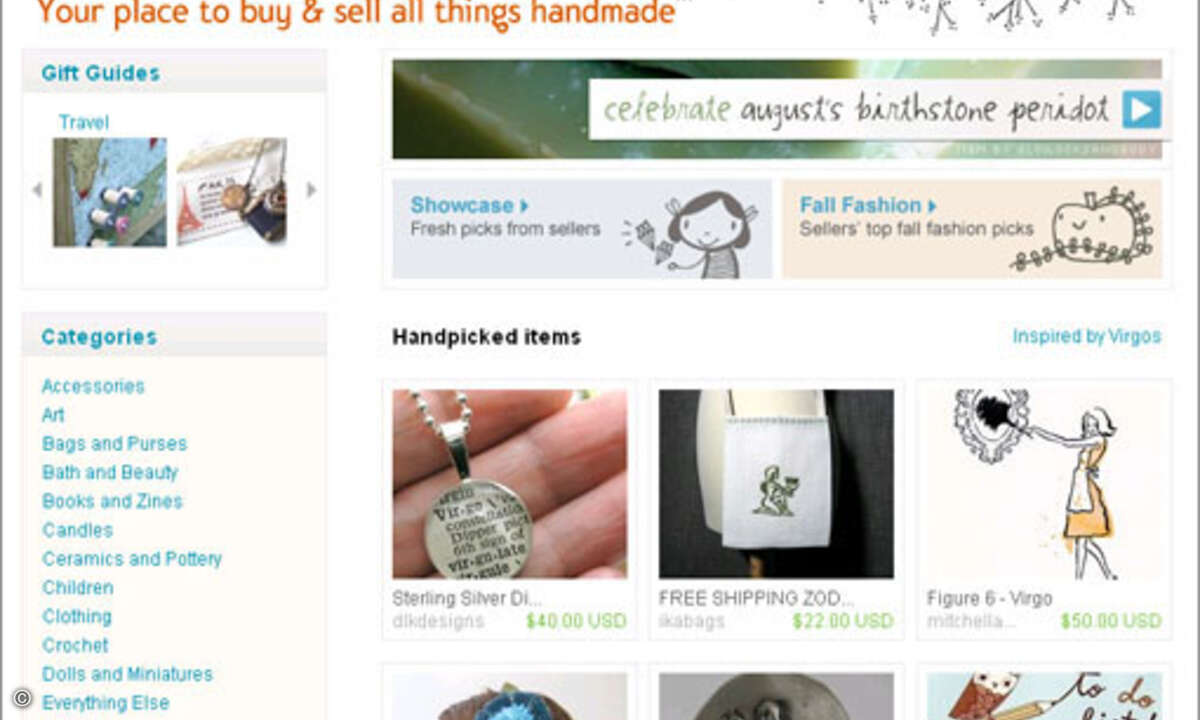Open the Candles category

tap(77, 530)
